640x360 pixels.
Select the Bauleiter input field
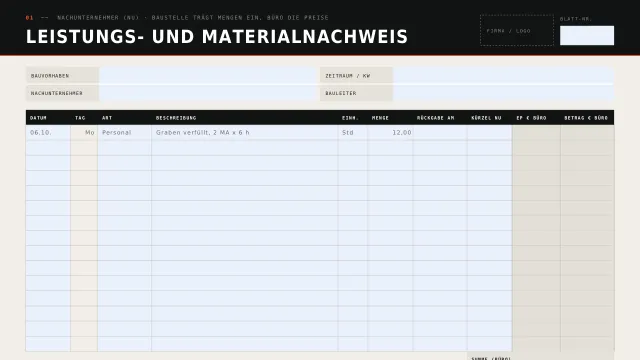pos(503,93)
